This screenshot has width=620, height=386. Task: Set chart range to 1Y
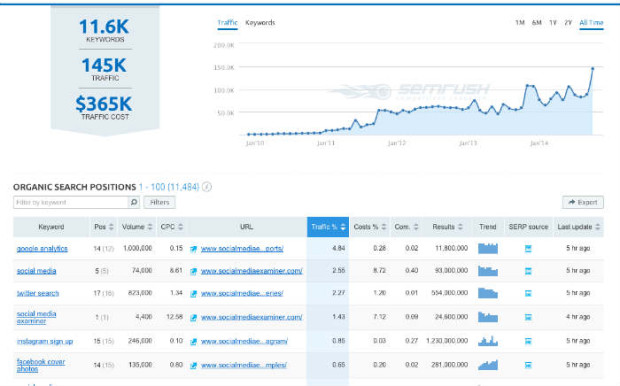553,23
